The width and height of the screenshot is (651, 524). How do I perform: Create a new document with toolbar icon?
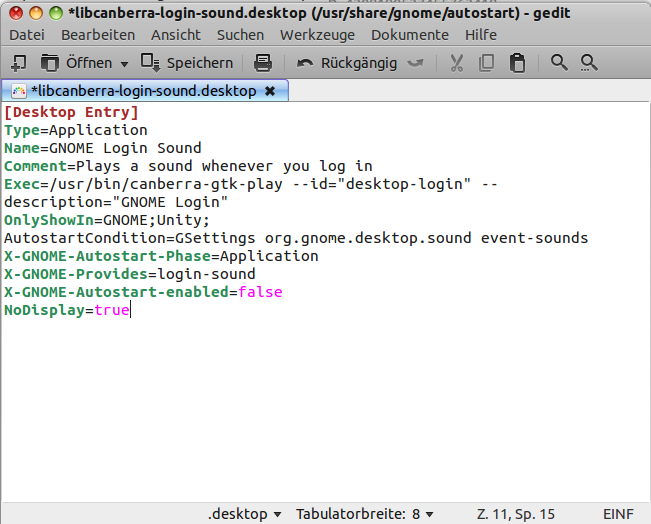coord(18,63)
